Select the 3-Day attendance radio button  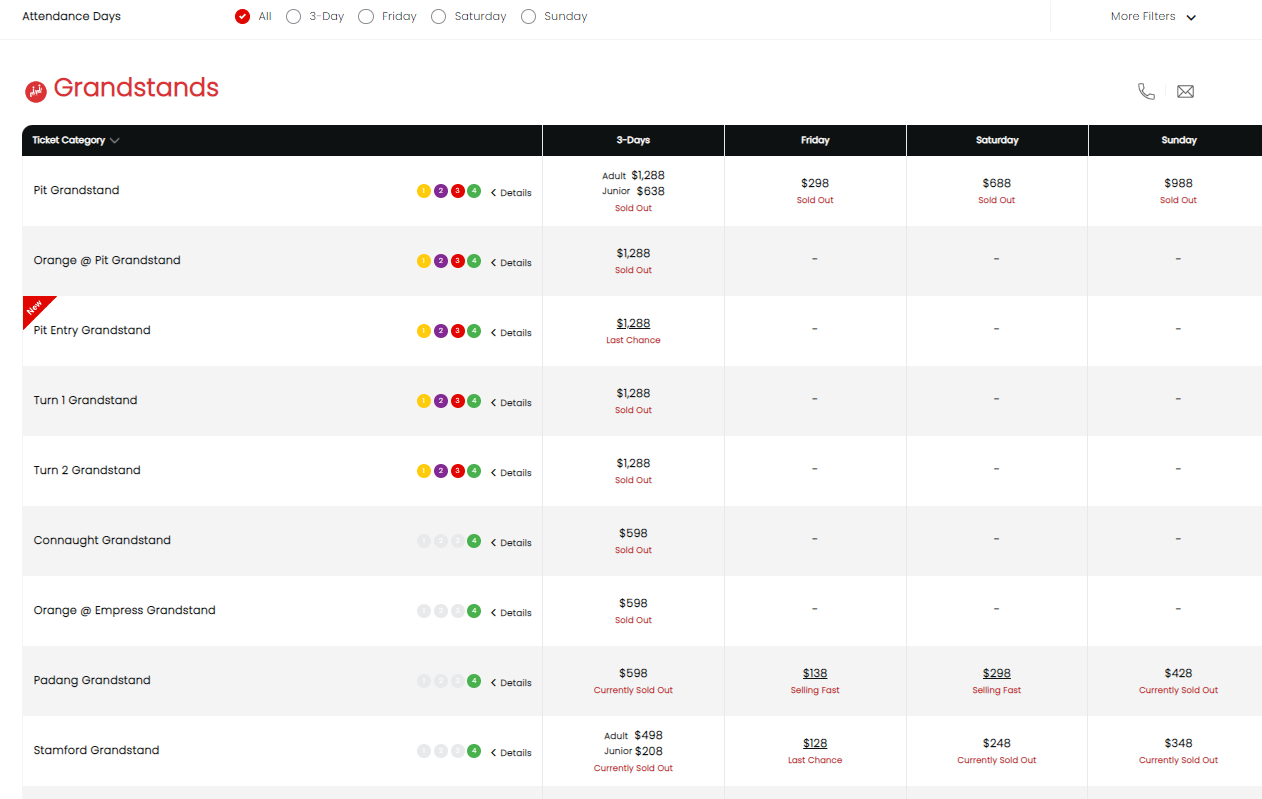293,16
